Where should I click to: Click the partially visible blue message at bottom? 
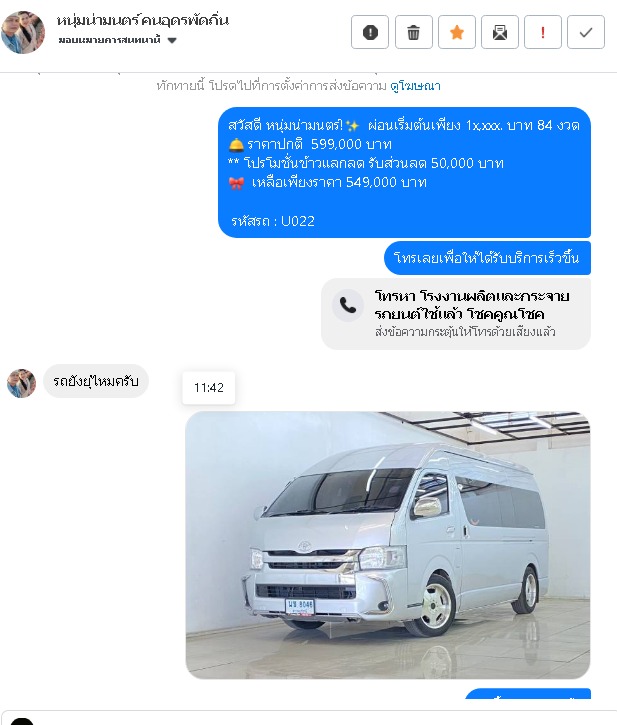tap(528, 694)
